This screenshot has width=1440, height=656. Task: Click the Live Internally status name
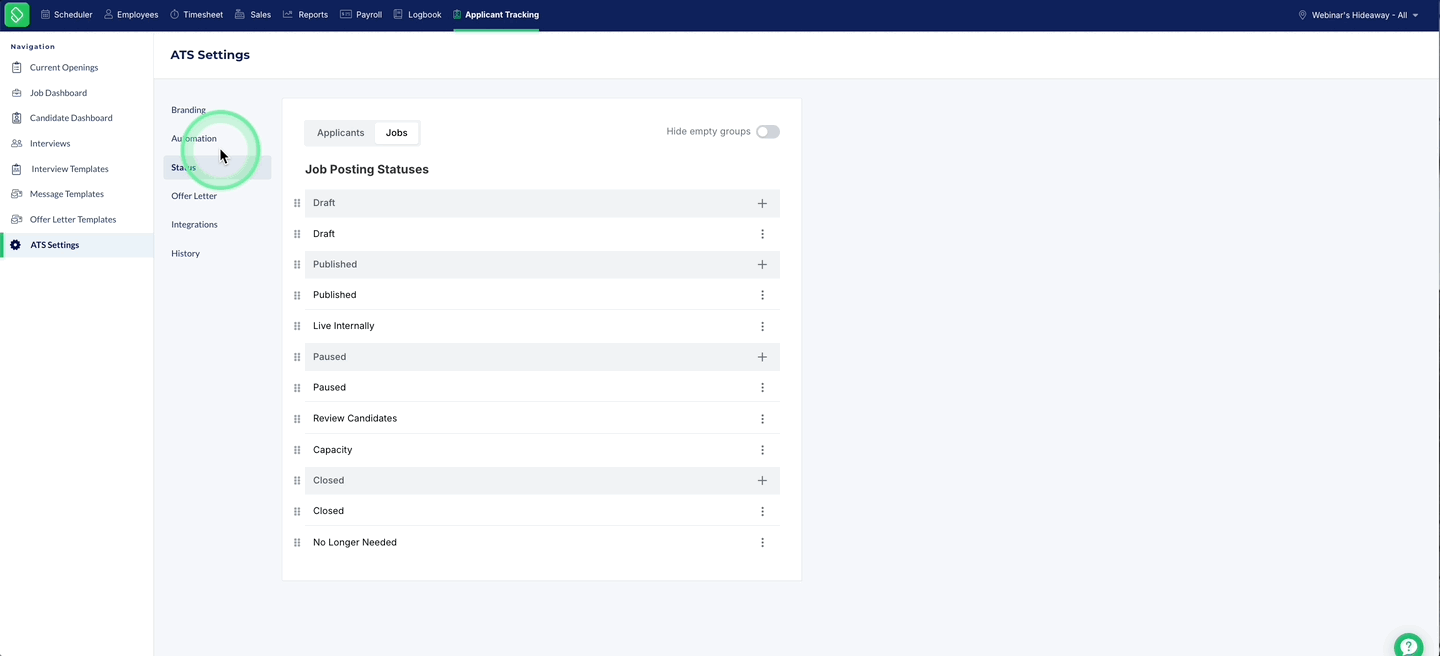click(x=344, y=326)
